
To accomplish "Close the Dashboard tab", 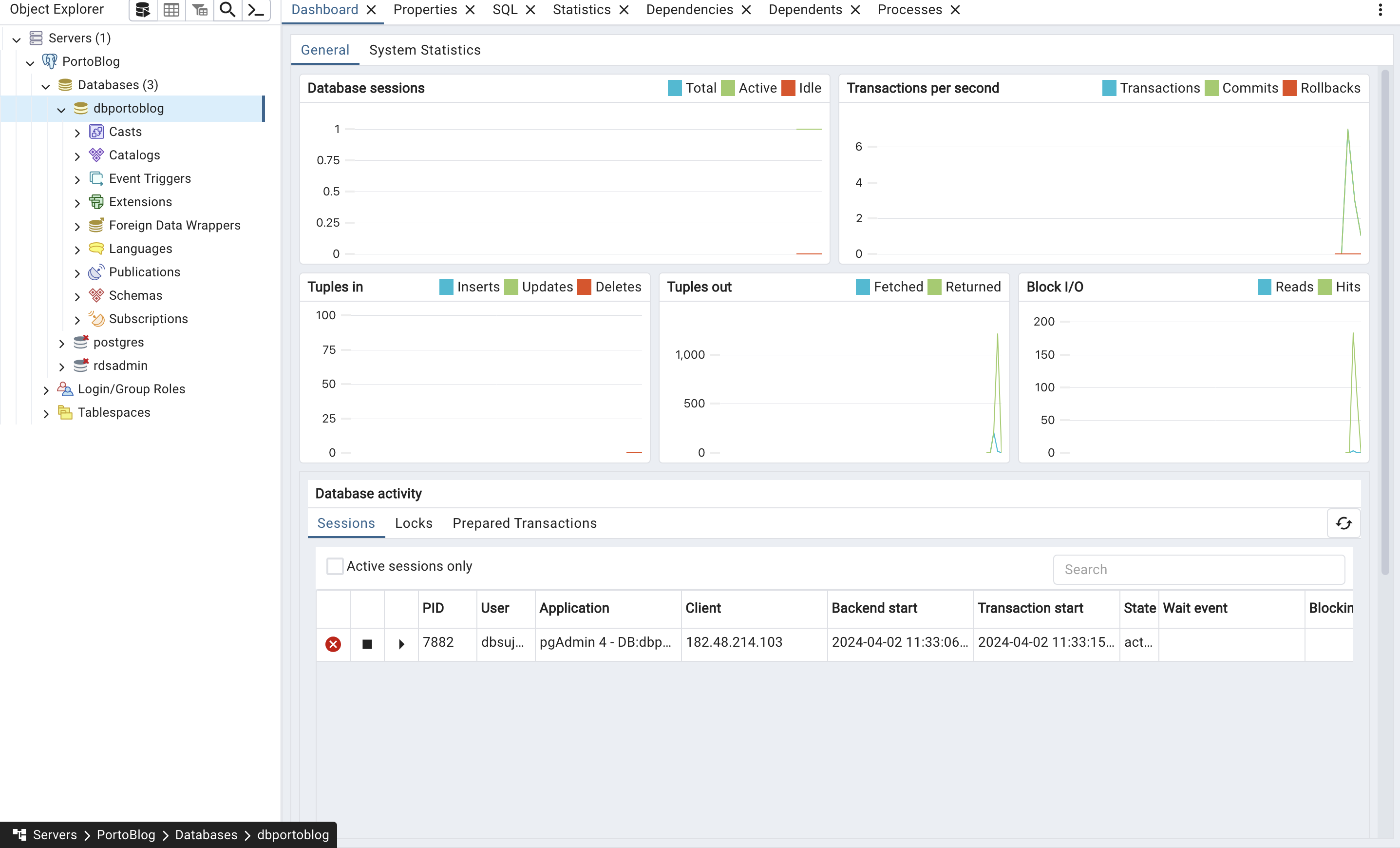I will (x=371, y=10).
